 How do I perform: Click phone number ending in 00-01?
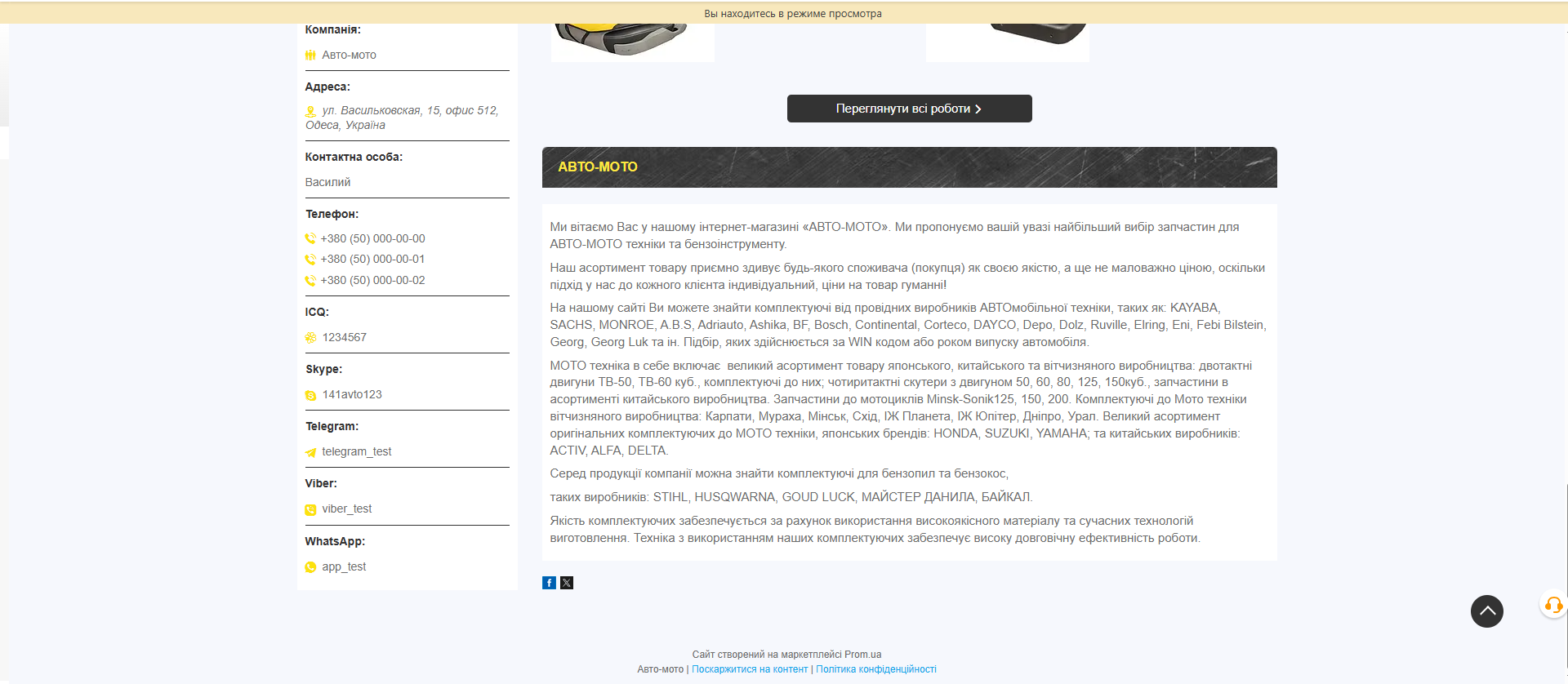point(372,259)
